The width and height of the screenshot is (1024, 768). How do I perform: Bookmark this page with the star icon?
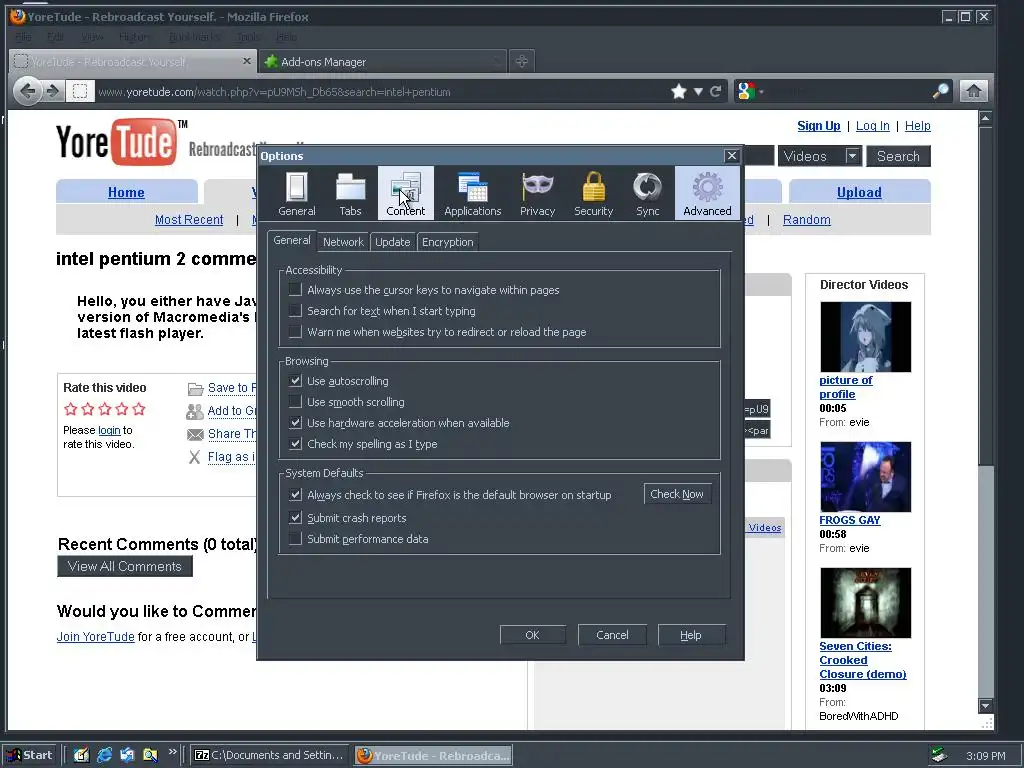679,91
